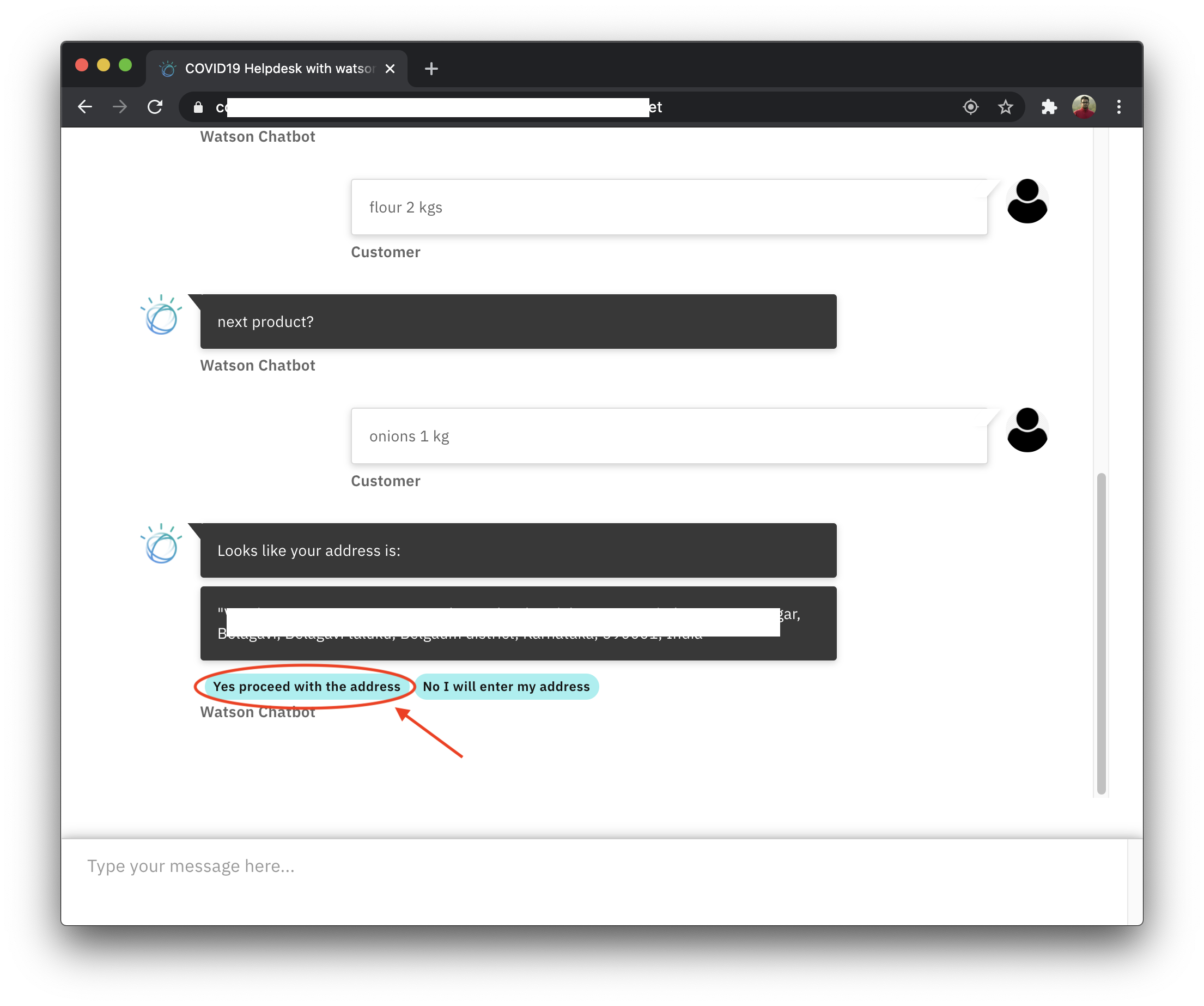Image resolution: width=1204 pixels, height=1006 pixels.
Task: Reload the current page
Action: pyautogui.click(x=155, y=107)
